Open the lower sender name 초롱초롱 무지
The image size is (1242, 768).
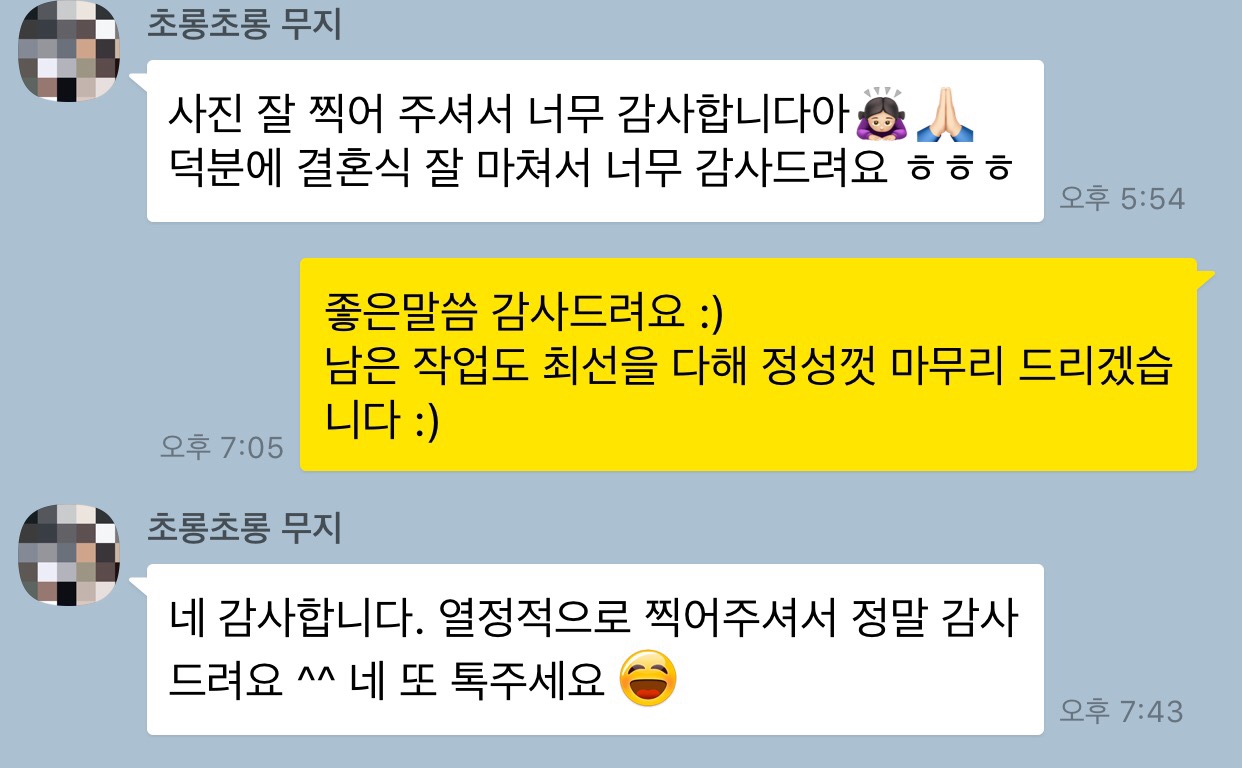[x=244, y=527]
